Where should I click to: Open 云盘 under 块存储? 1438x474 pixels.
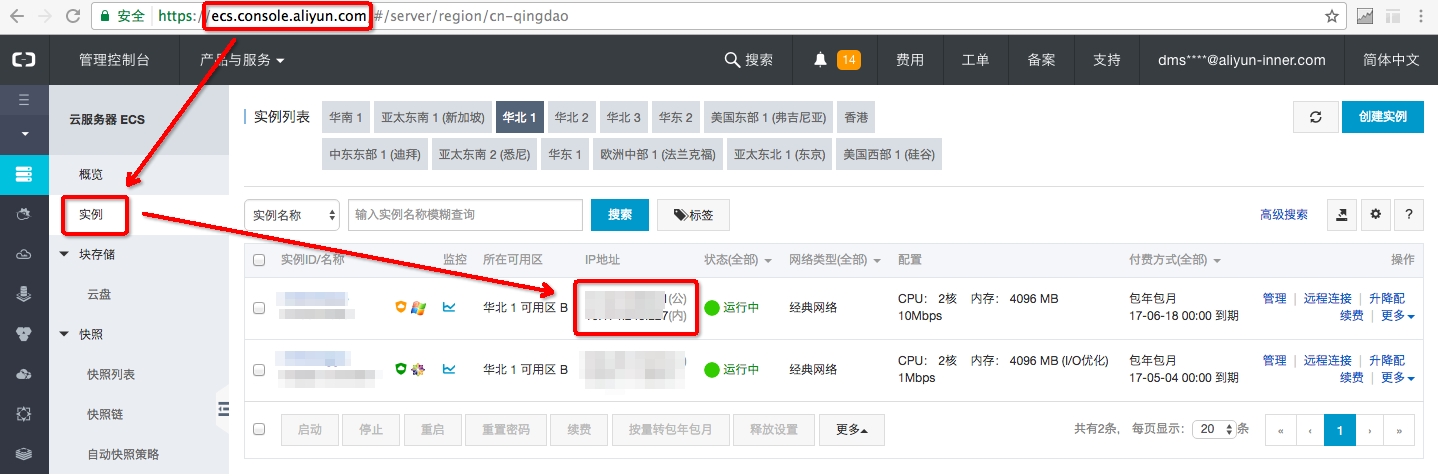[99, 294]
